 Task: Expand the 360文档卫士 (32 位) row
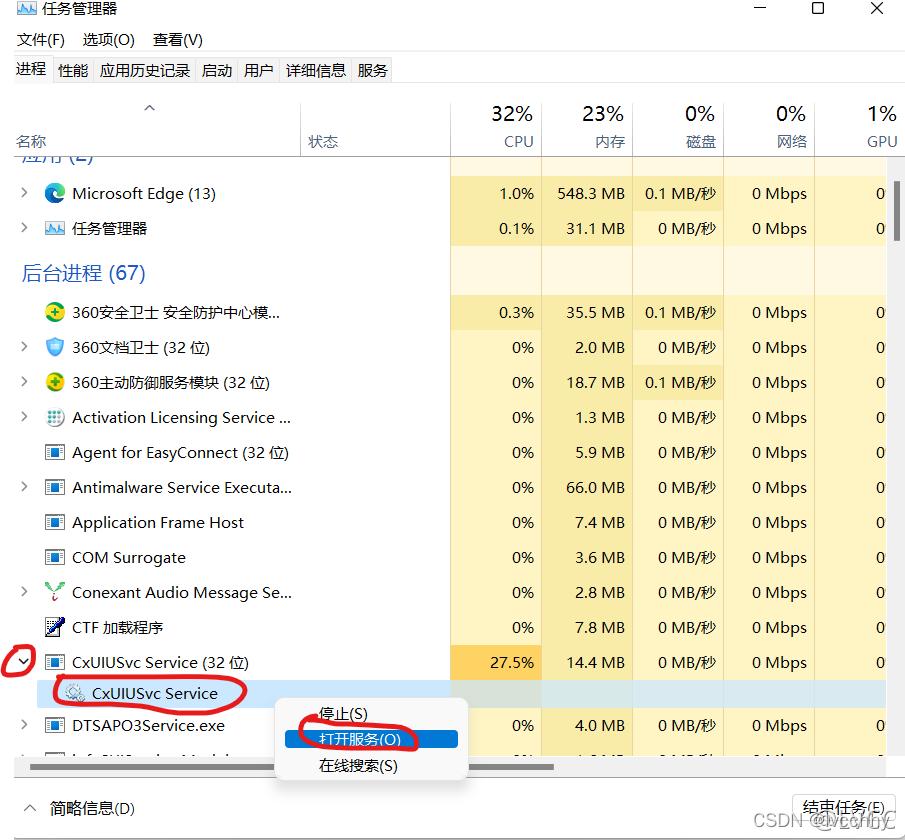(x=24, y=347)
